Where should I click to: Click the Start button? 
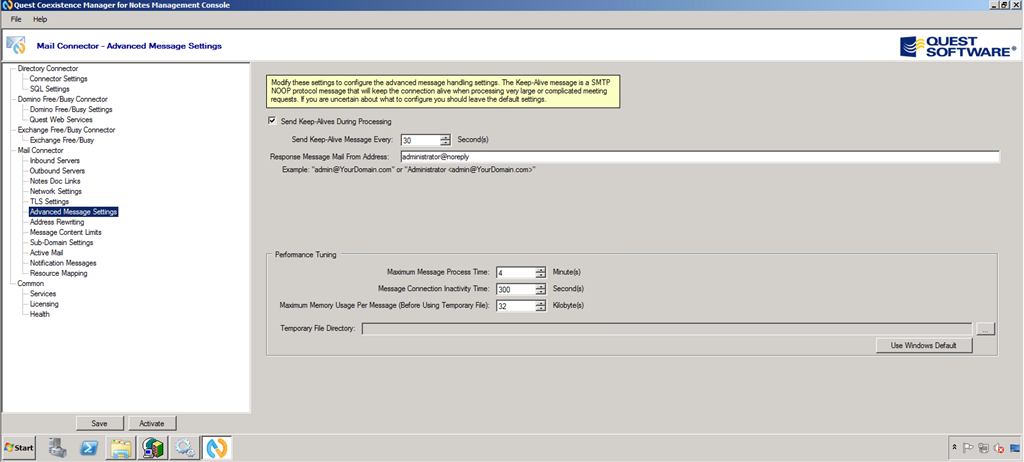(19, 448)
